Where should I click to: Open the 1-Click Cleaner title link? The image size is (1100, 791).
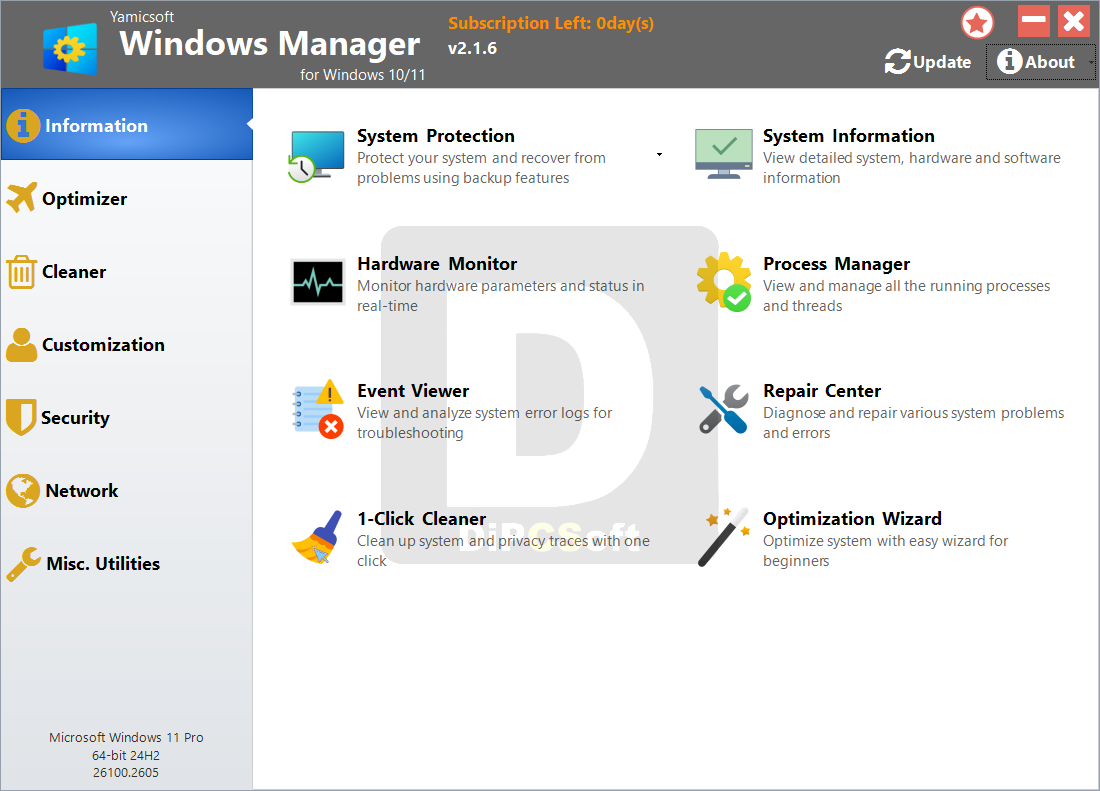pos(422,519)
